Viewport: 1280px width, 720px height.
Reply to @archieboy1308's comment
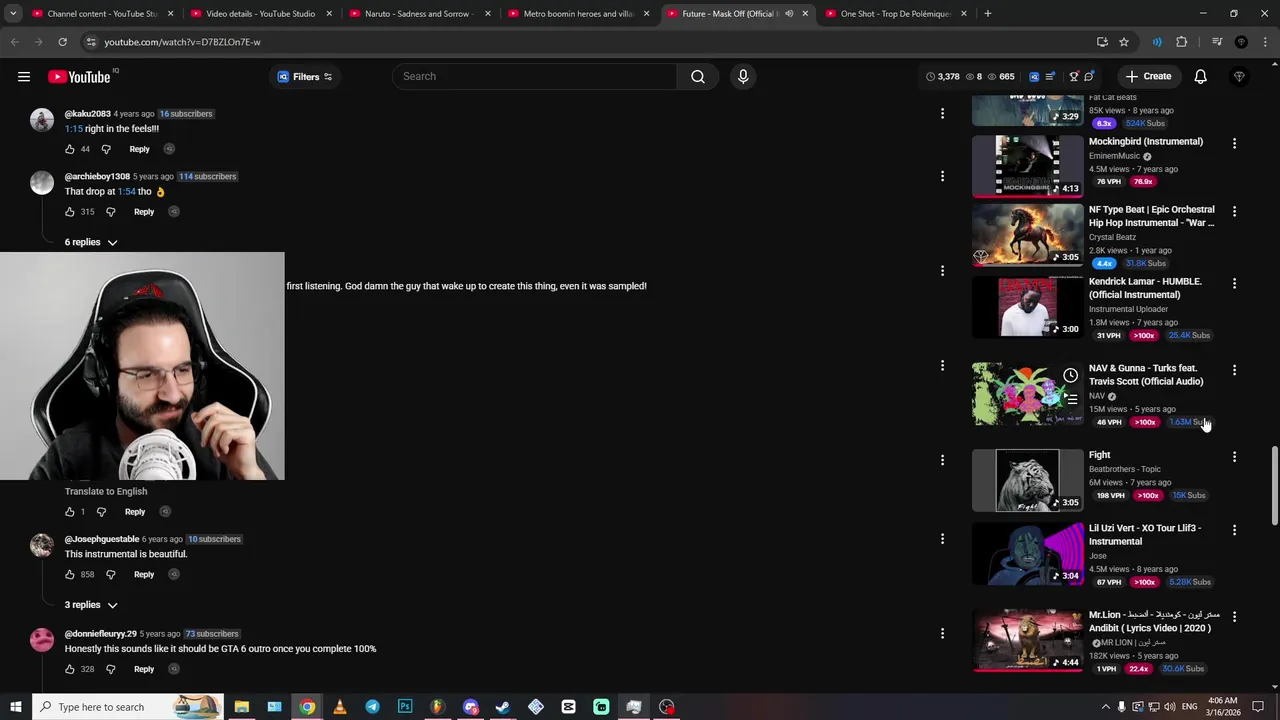144,212
